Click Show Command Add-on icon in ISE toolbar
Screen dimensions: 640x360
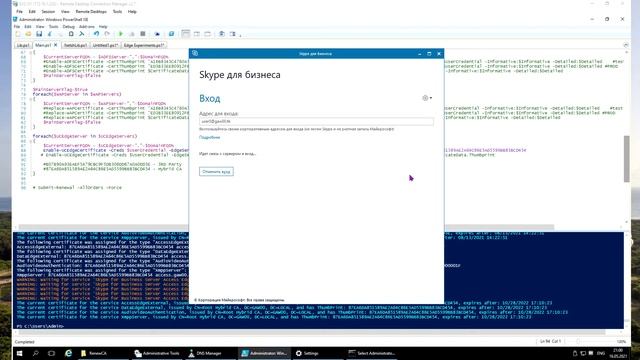(233, 34)
